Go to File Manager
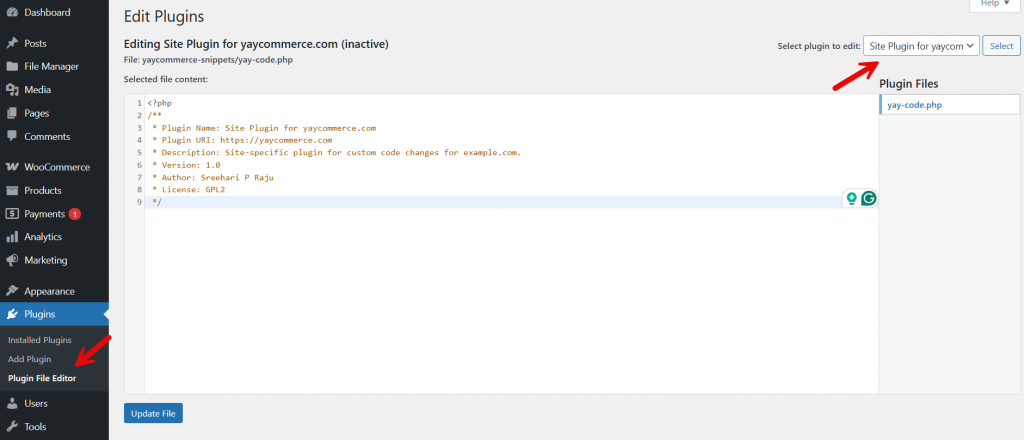 coord(54,67)
